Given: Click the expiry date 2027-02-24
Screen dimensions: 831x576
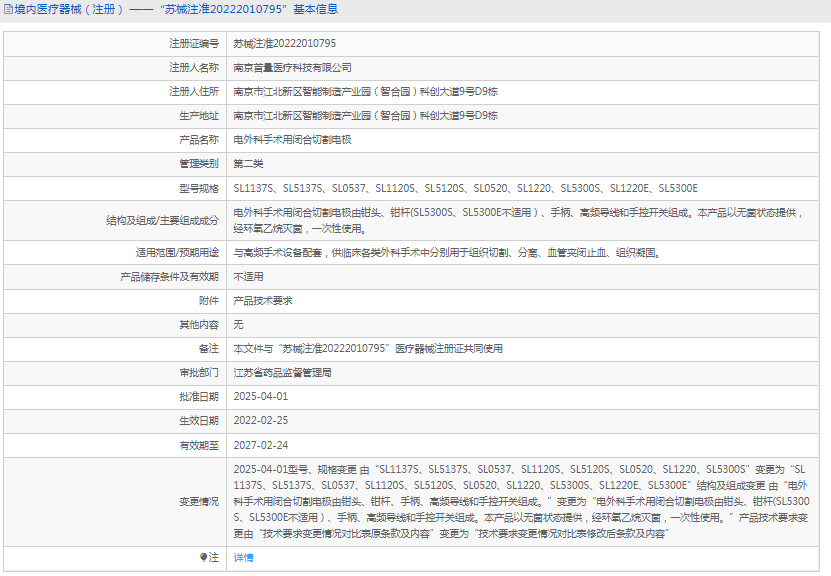Looking at the screenshot, I should 261,446.
